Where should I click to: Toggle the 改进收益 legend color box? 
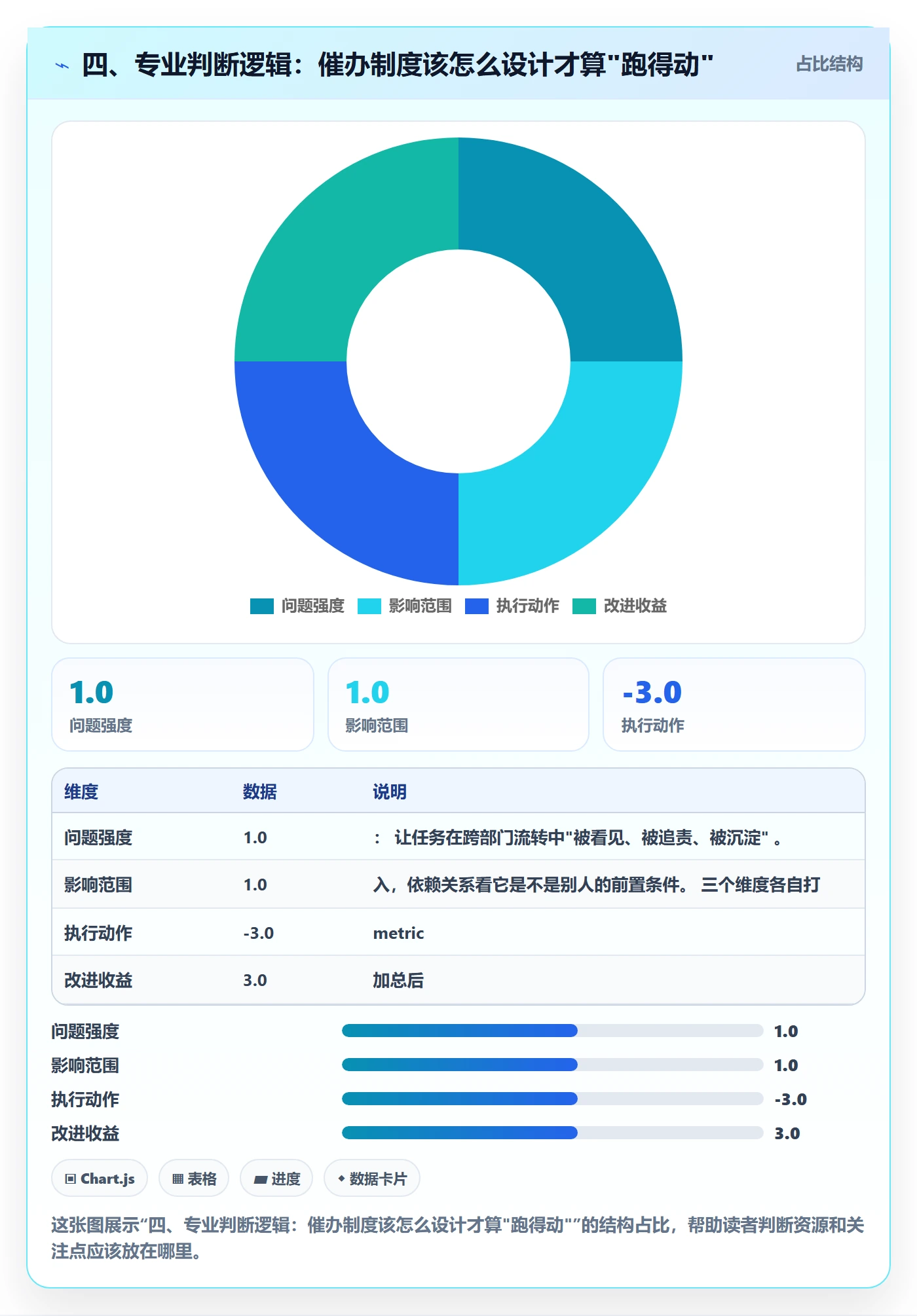click(x=584, y=606)
